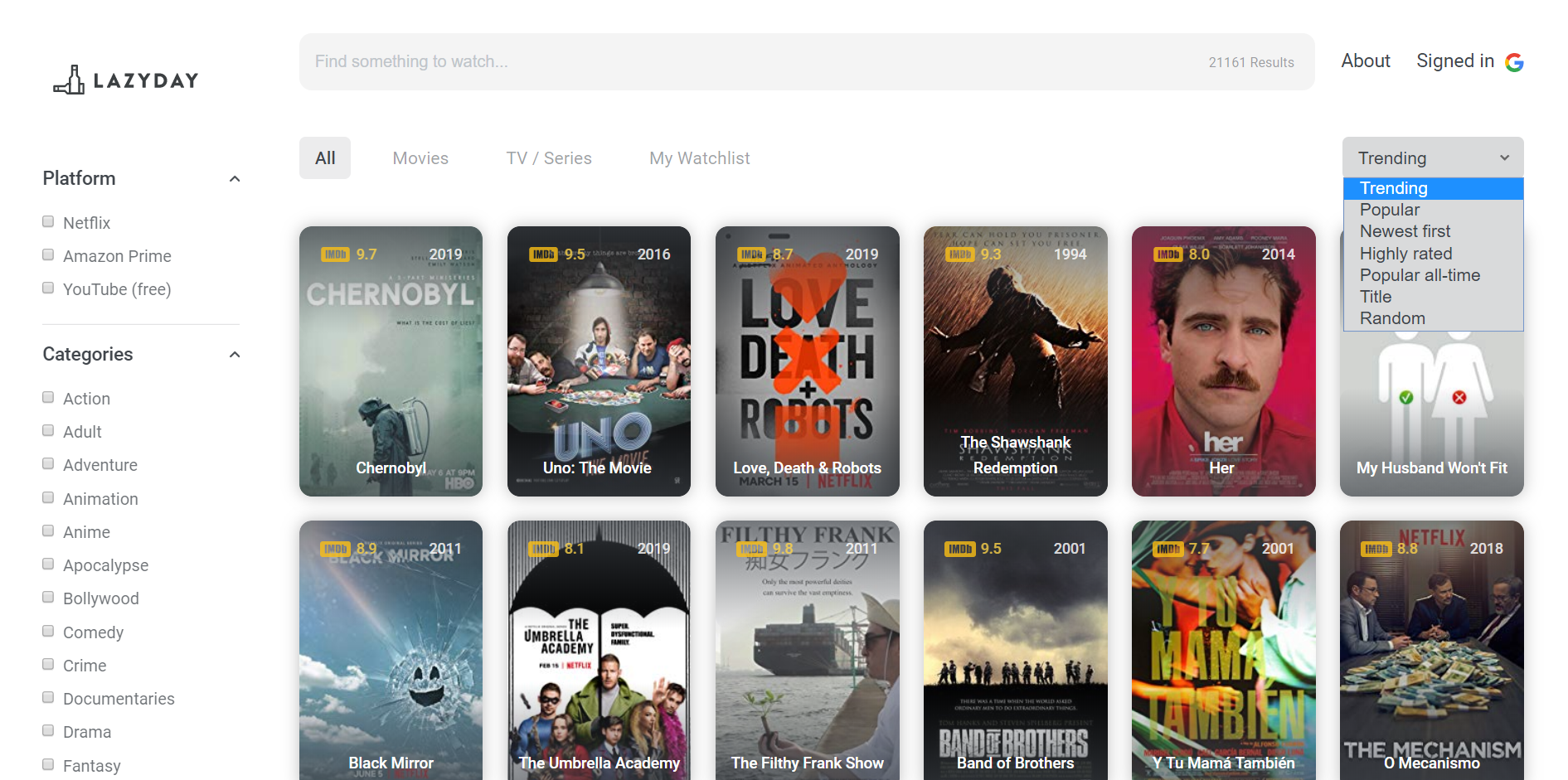Open the Uno: The Movie poster
The height and width of the screenshot is (780, 1568).
pos(599,361)
